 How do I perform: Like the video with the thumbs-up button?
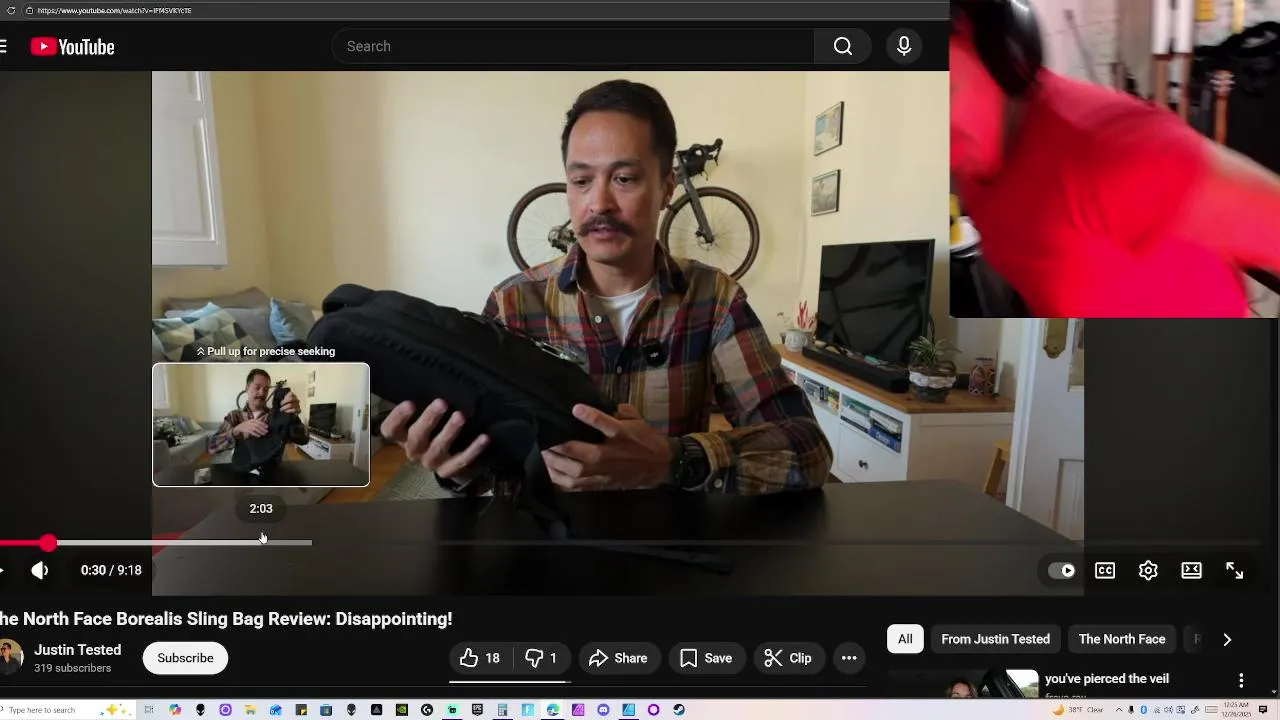point(480,658)
